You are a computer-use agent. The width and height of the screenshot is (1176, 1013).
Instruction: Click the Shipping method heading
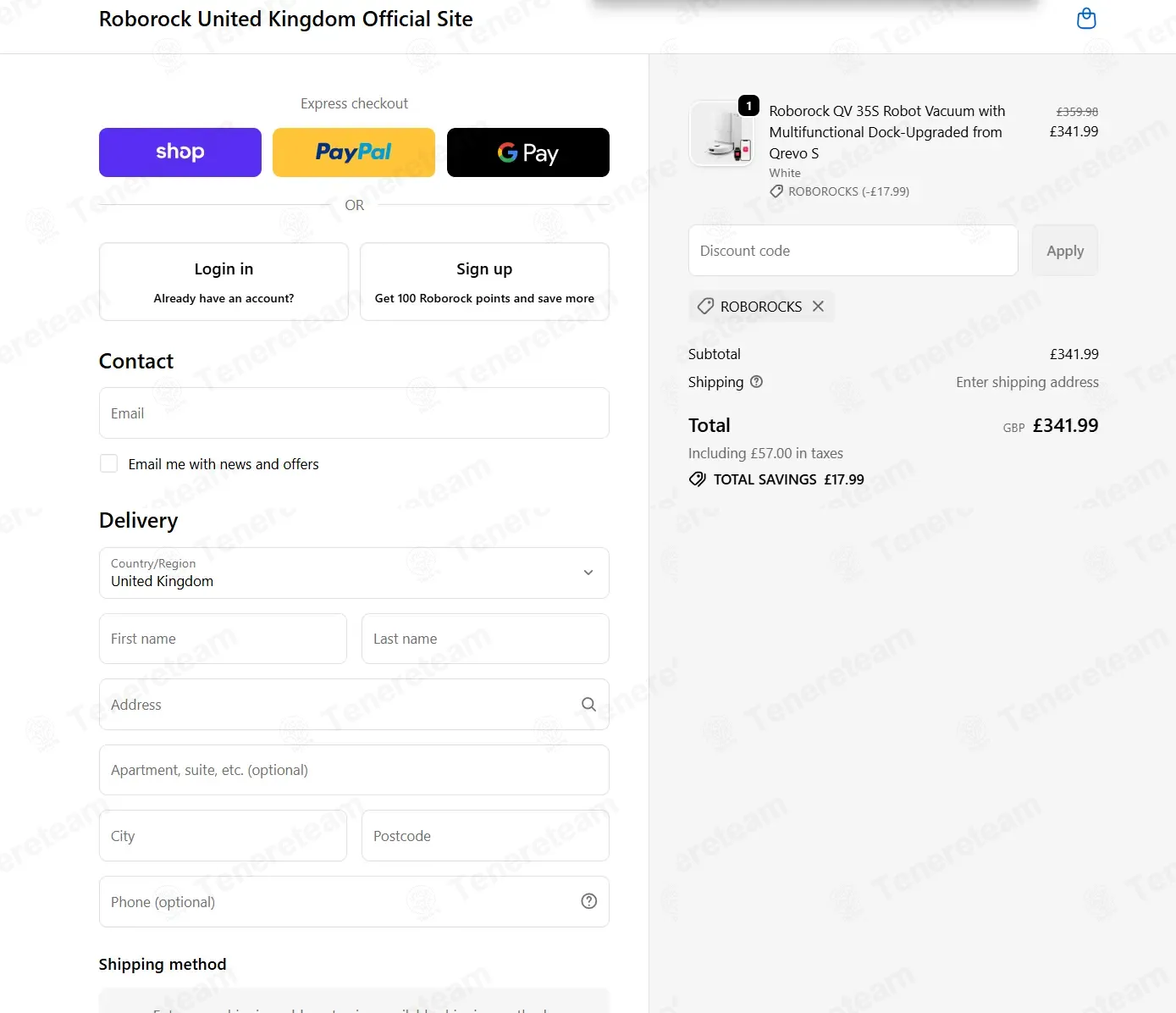click(x=163, y=964)
